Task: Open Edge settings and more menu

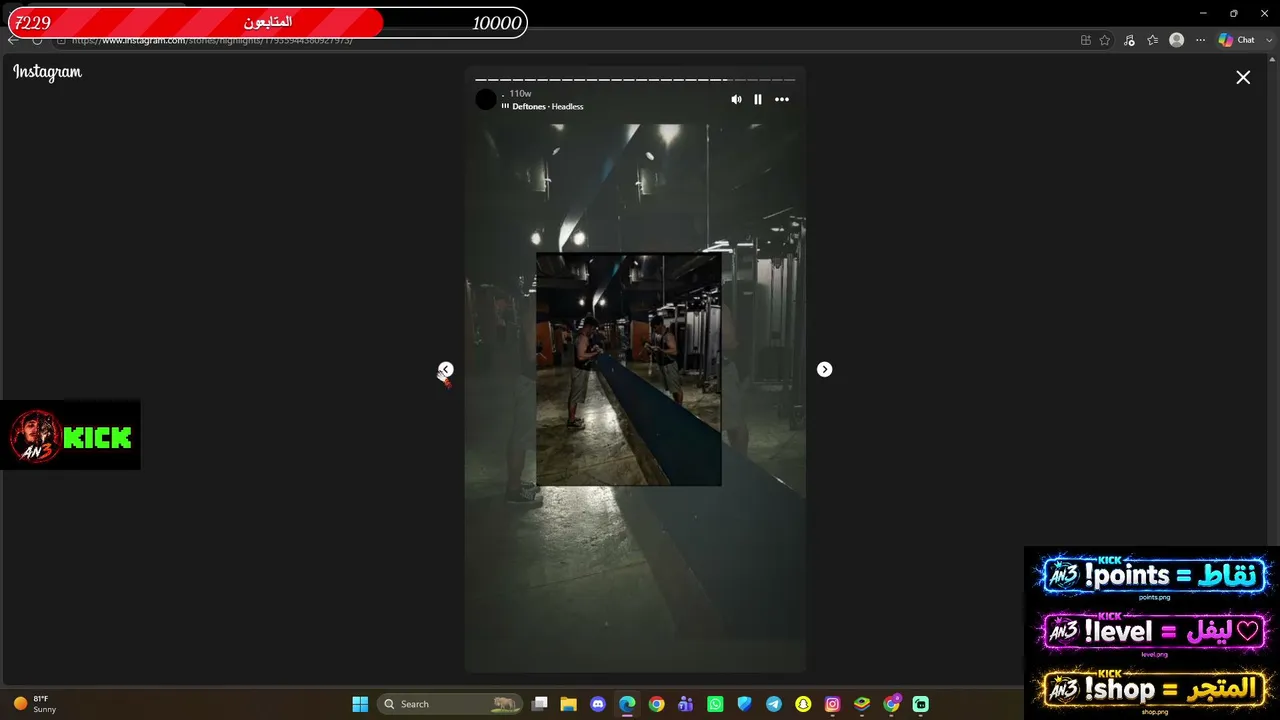Action: 1201,40
